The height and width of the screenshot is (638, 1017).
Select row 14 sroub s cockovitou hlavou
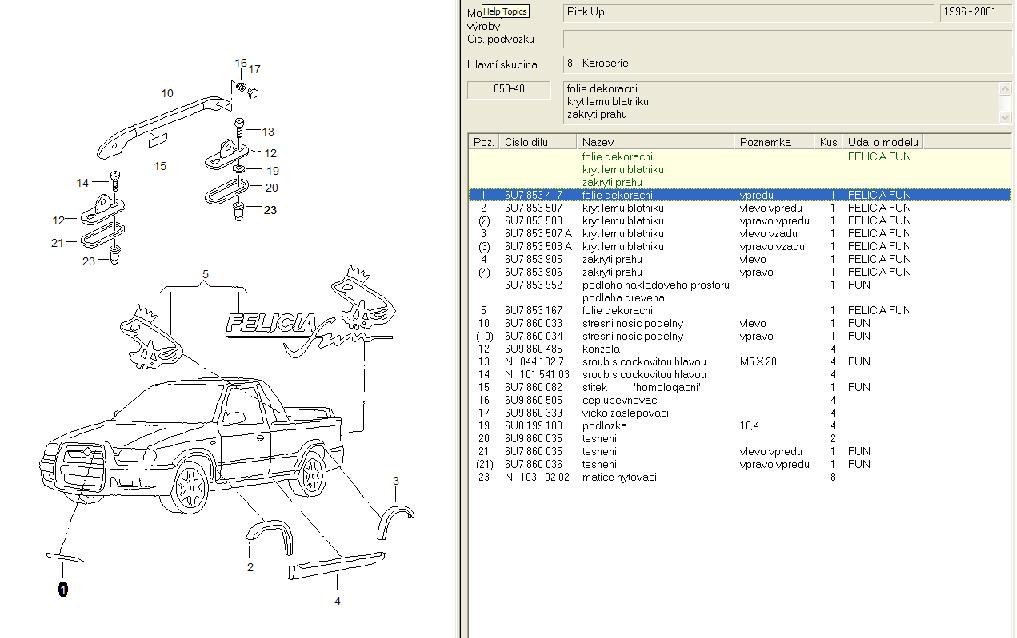pos(739,374)
